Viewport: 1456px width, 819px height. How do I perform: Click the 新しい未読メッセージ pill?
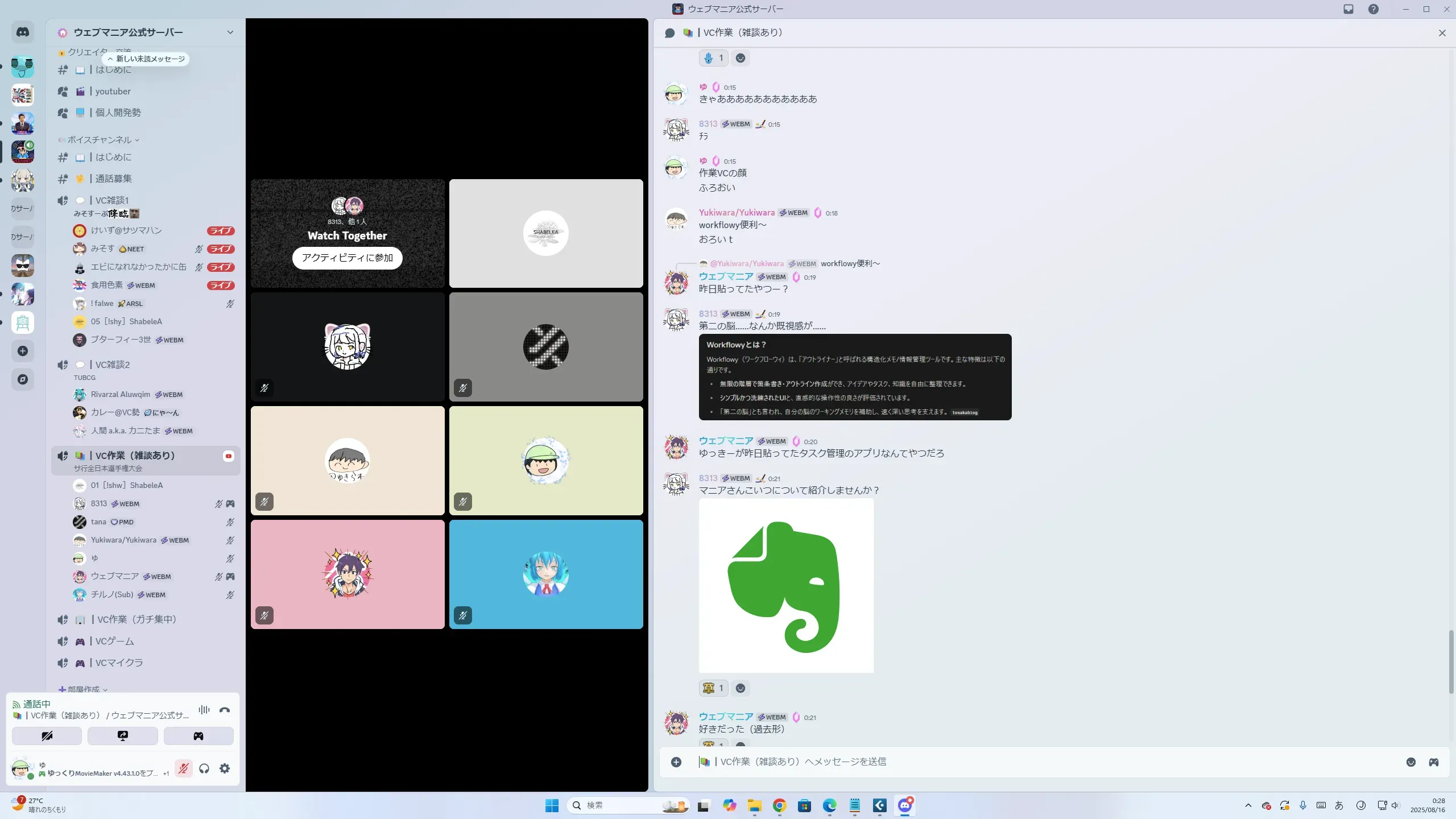[146, 59]
